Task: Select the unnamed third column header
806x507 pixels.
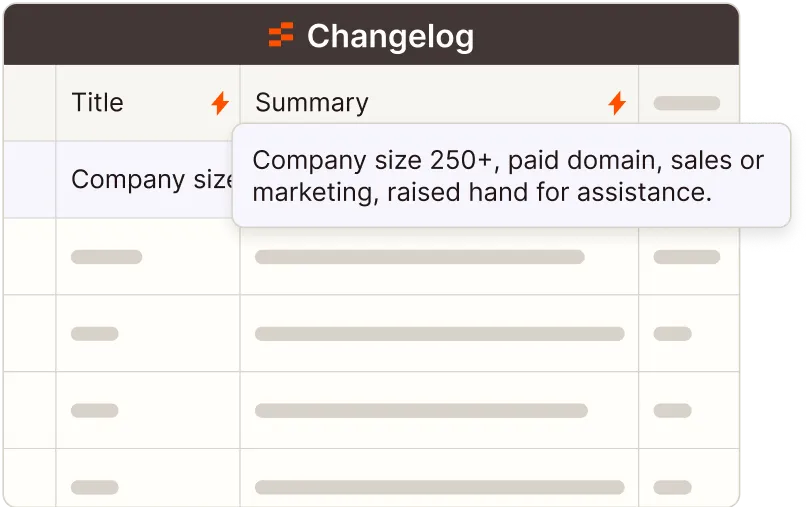Action: point(687,103)
